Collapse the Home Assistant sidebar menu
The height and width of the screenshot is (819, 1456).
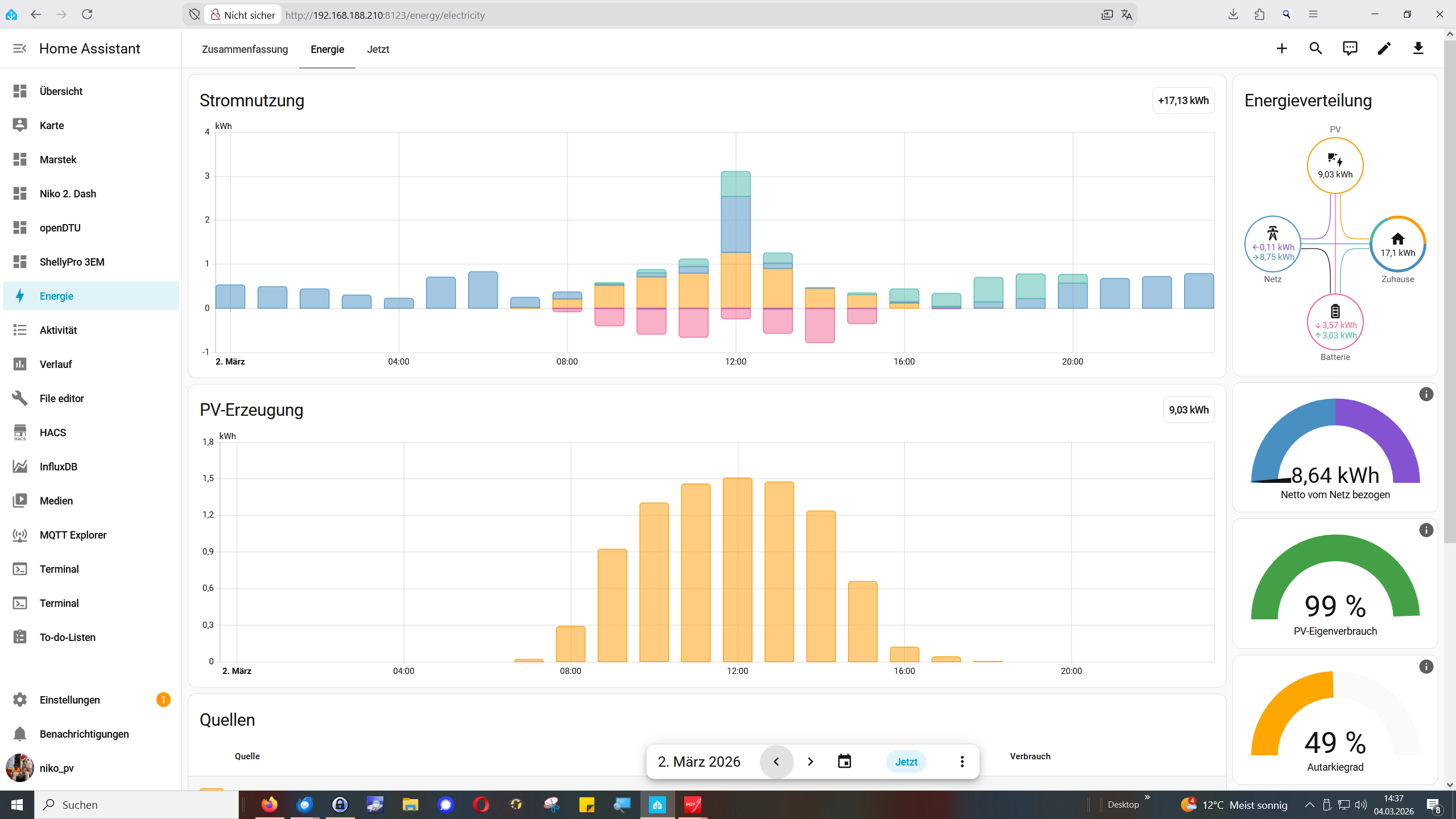(x=20, y=48)
